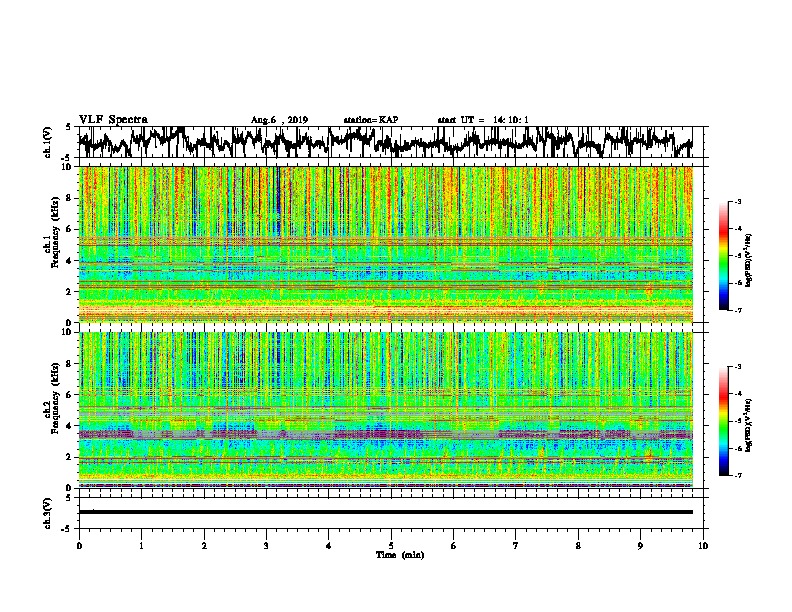
Task: Click the ch.1 "Frequency (kHz)" axis label
Action: [x=55, y=232]
